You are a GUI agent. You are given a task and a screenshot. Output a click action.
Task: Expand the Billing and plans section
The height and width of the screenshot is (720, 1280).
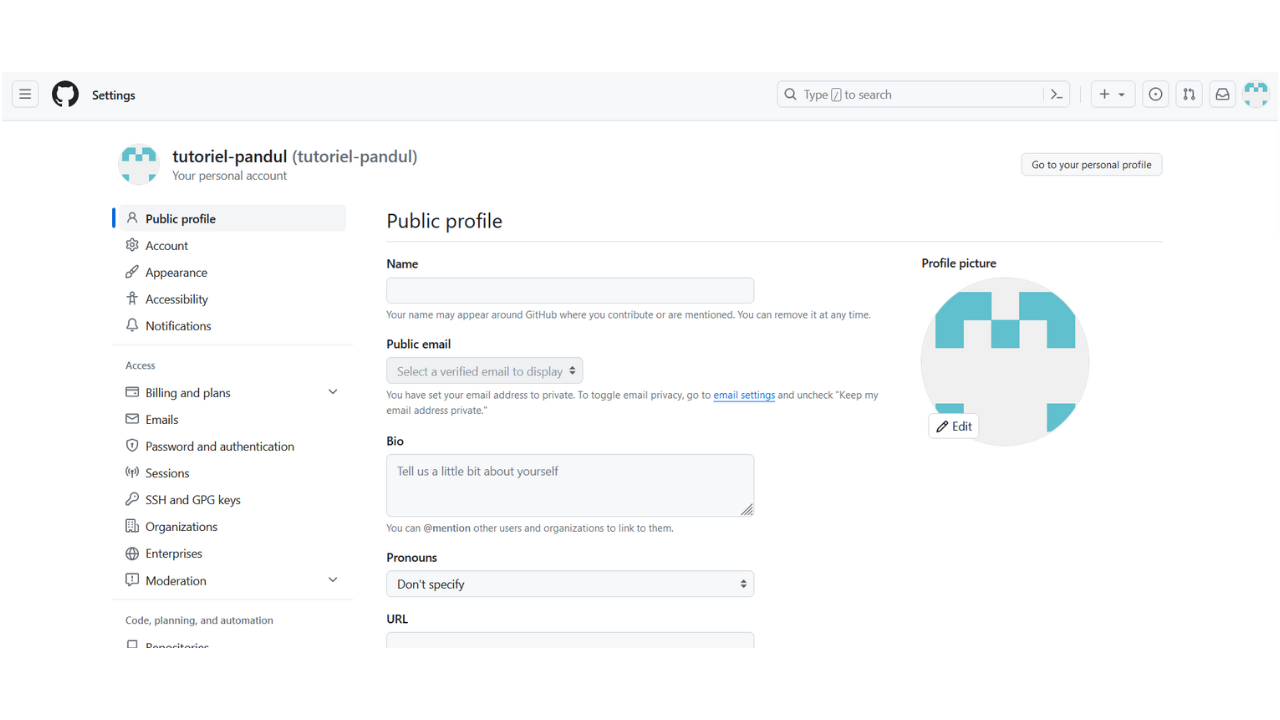[x=332, y=392]
